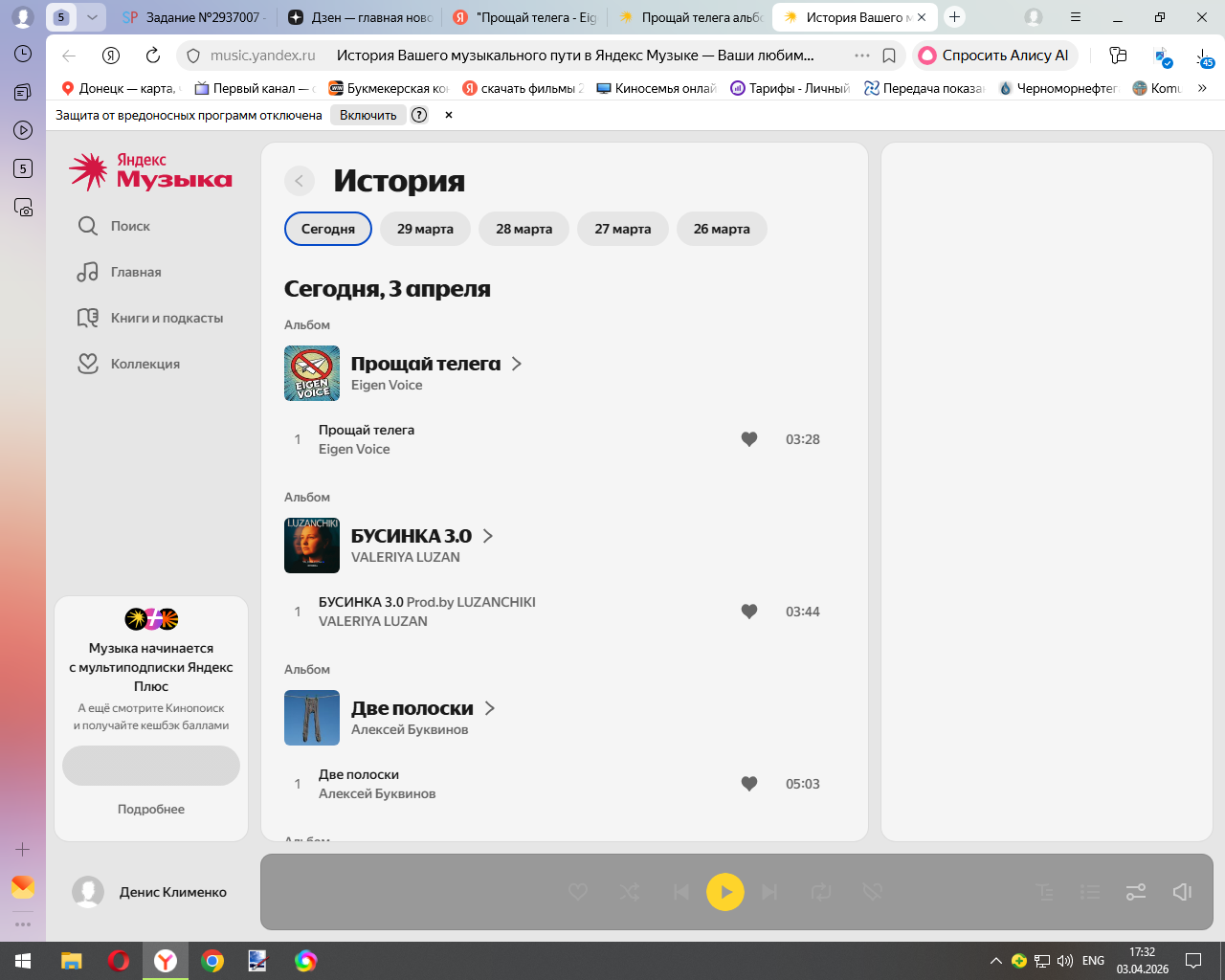Bookmark this page with the bookmark icon
1225x980 pixels.
pos(889,56)
